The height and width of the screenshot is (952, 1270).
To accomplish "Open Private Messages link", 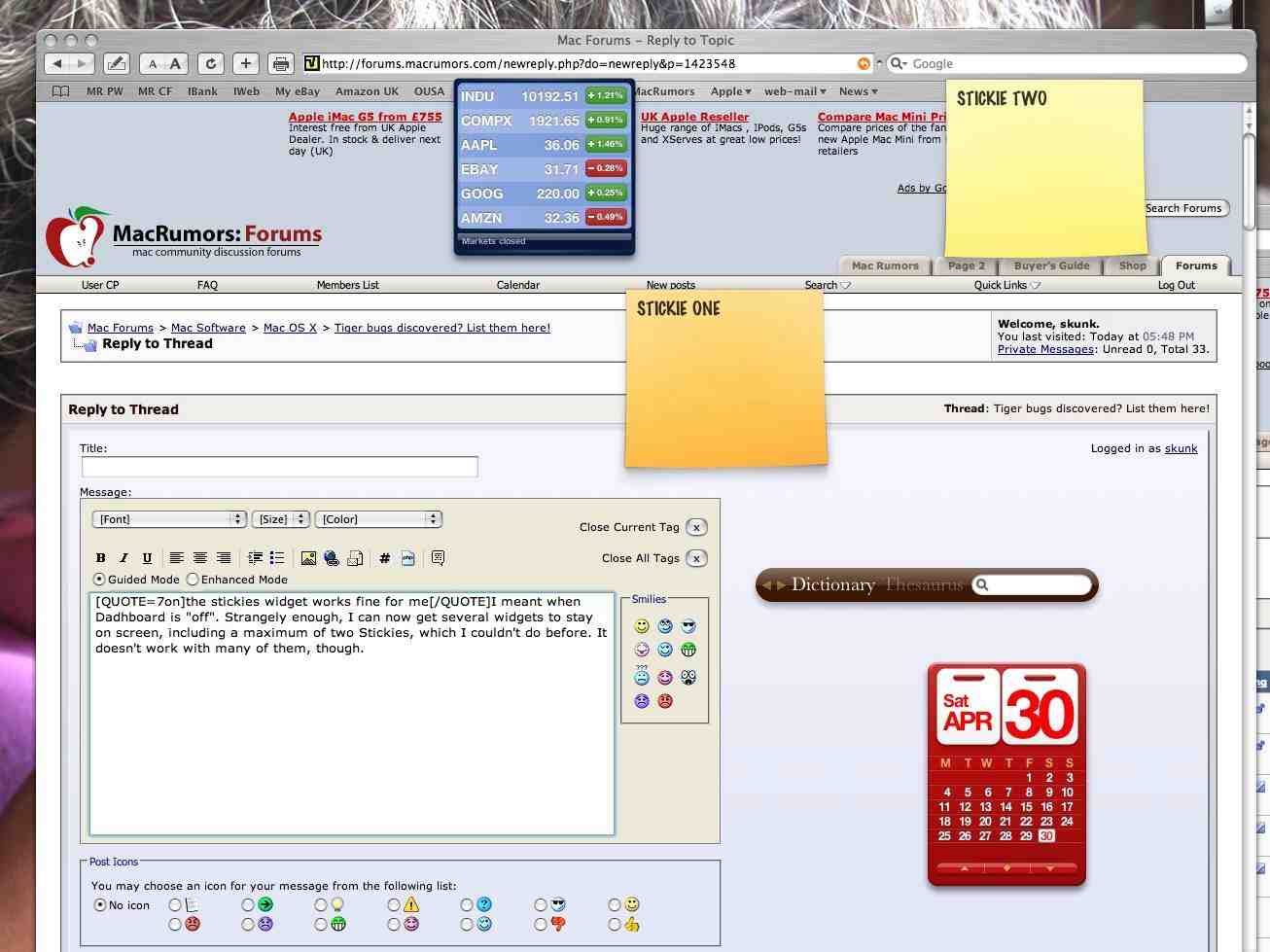I will 1045,349.
